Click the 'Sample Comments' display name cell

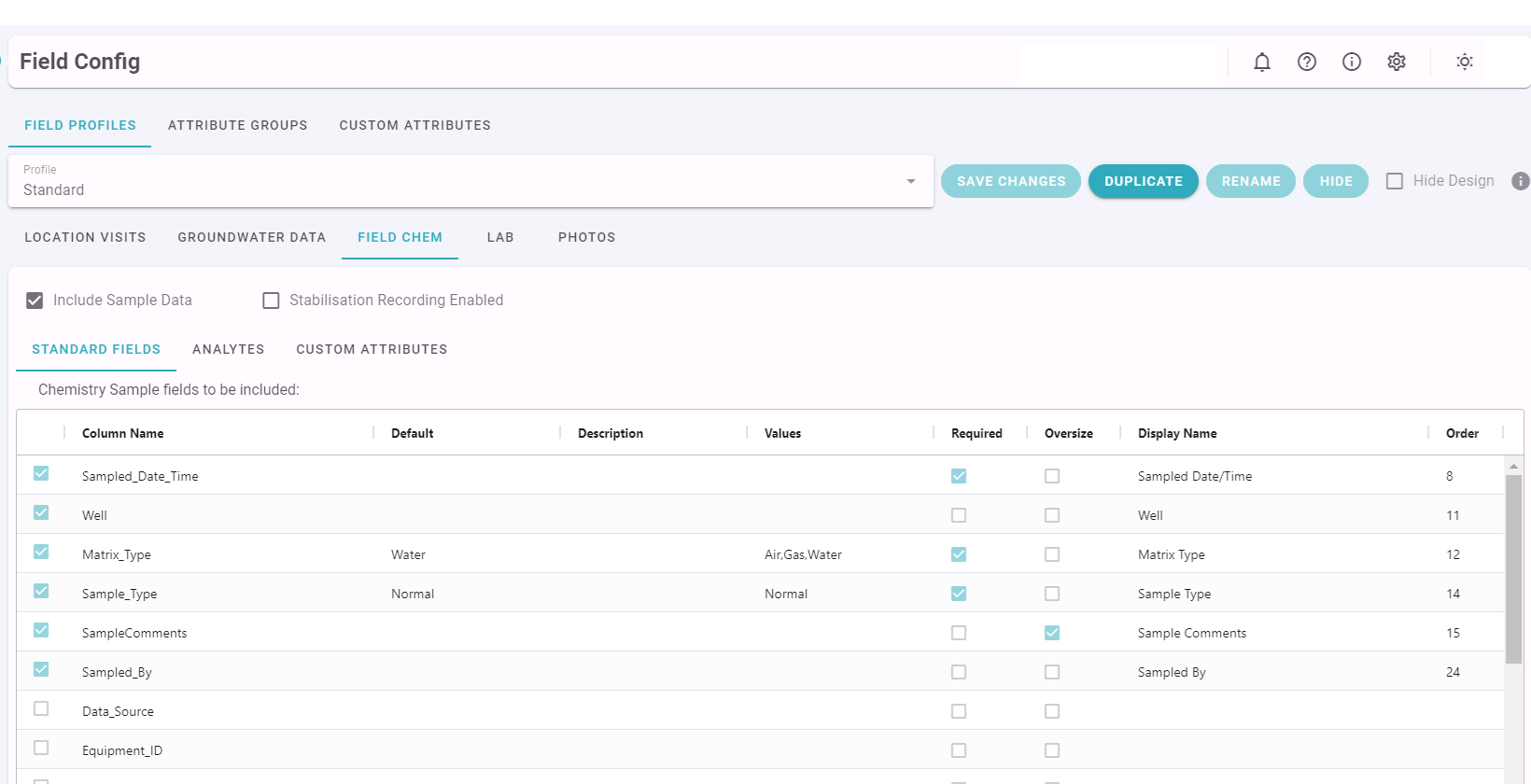pos(1192,633)
